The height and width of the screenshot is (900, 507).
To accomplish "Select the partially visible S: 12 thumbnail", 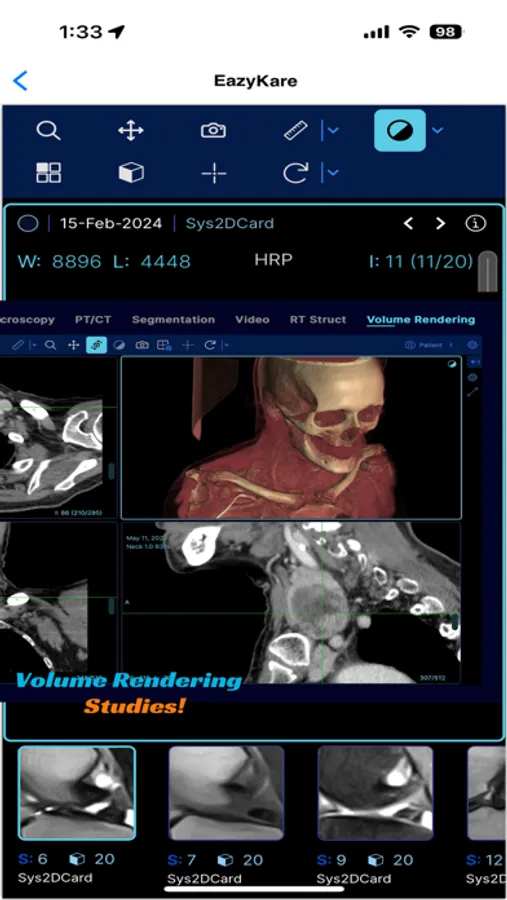I will pos(486,793).
